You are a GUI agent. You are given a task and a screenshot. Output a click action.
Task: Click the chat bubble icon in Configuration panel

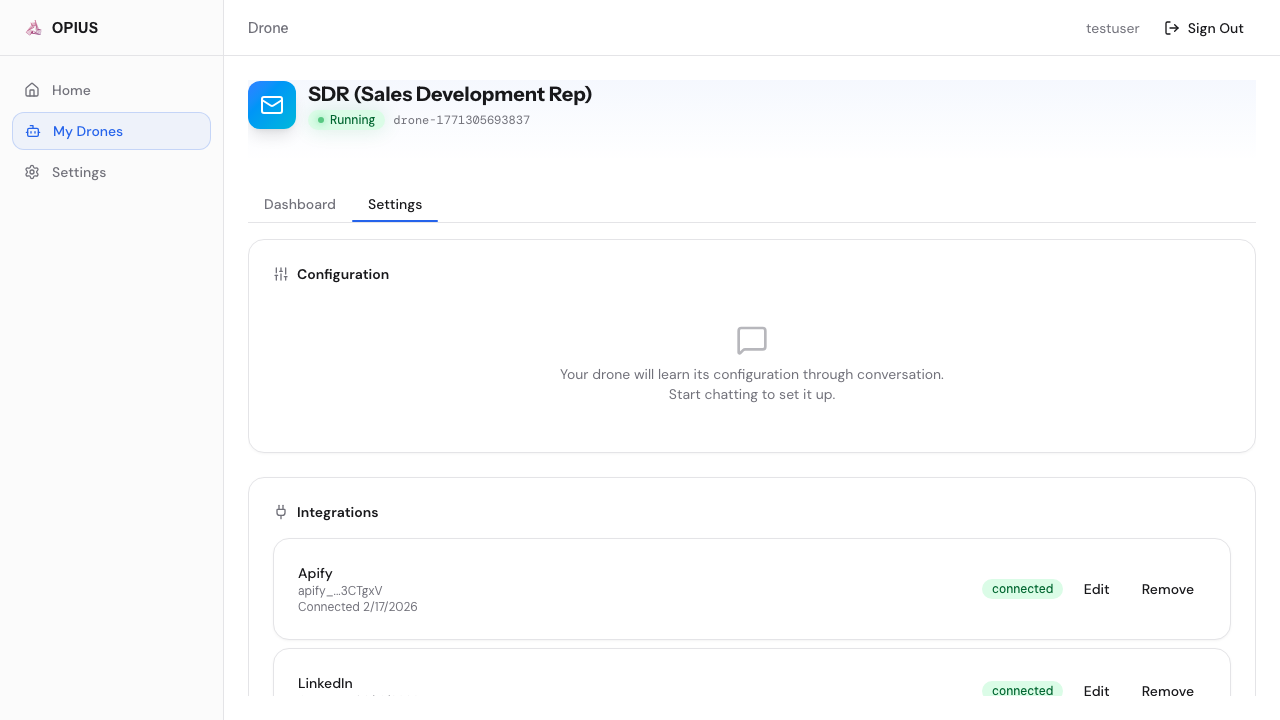pos(751,340)
